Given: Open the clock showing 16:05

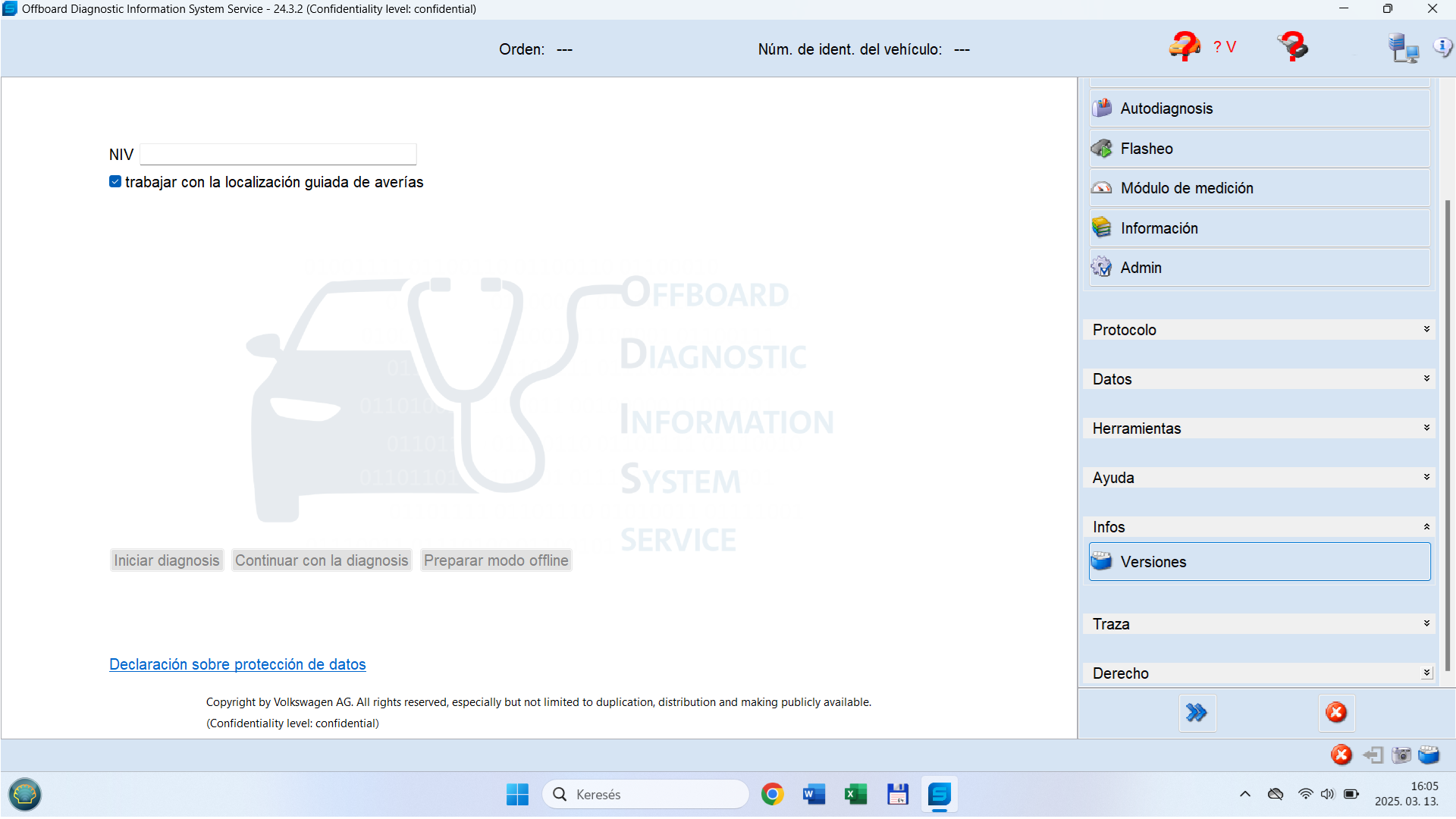Looking at the screenshot, I should tap(1406, 794).
